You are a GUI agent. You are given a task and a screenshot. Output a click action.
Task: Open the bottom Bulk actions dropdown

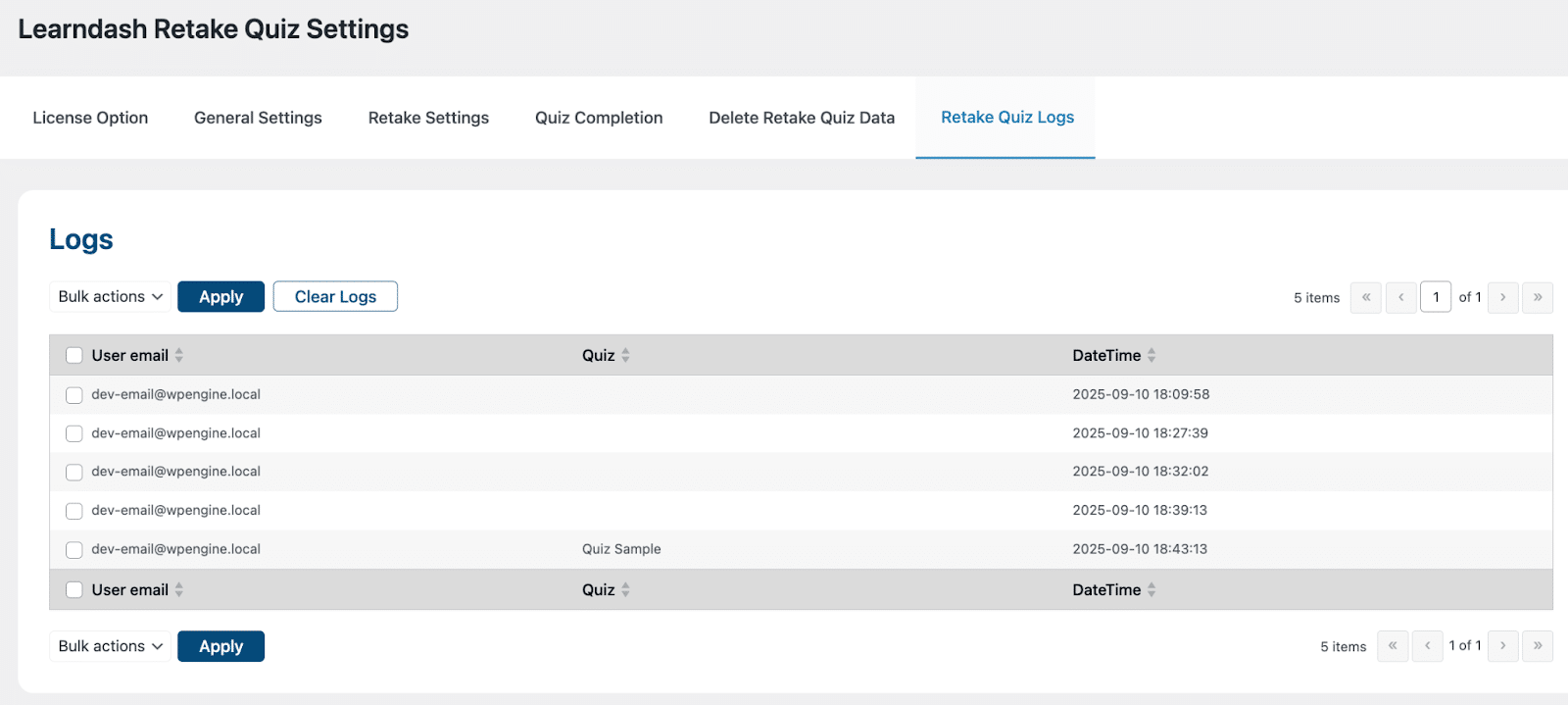click(x=110, y=646)
